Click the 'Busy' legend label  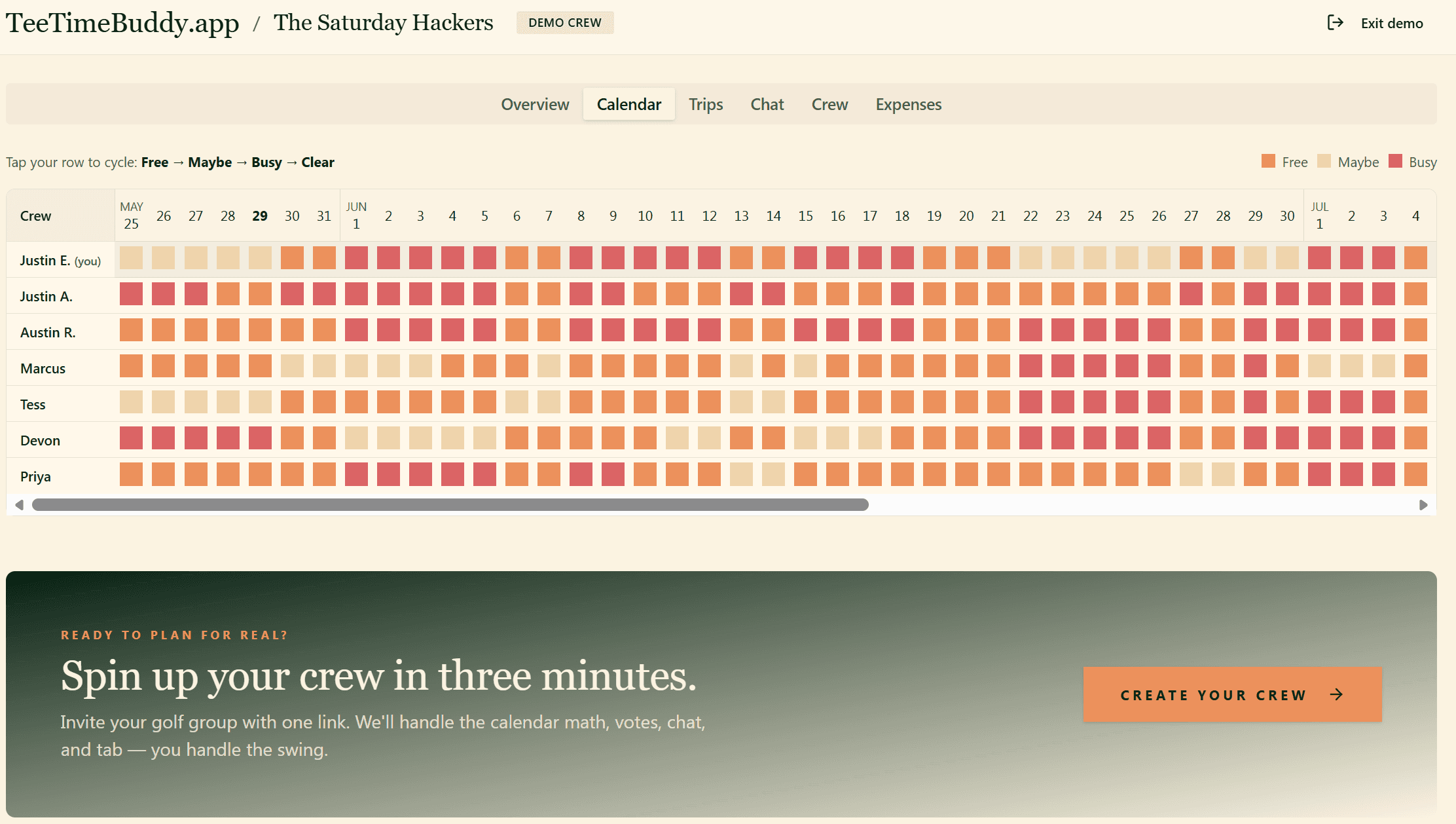(x=1423, y=162)
